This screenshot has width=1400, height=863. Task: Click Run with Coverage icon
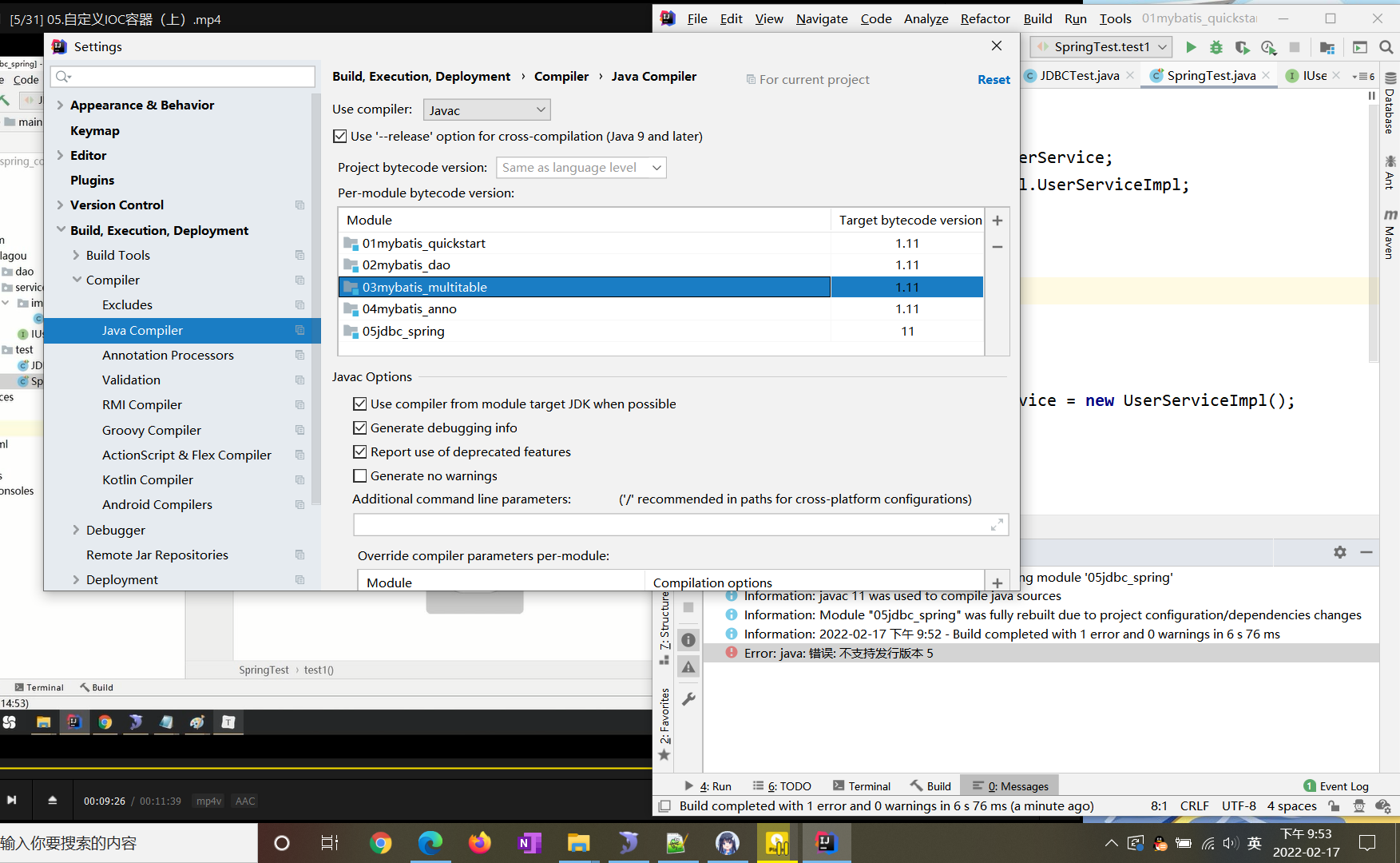coord(1242,47)
